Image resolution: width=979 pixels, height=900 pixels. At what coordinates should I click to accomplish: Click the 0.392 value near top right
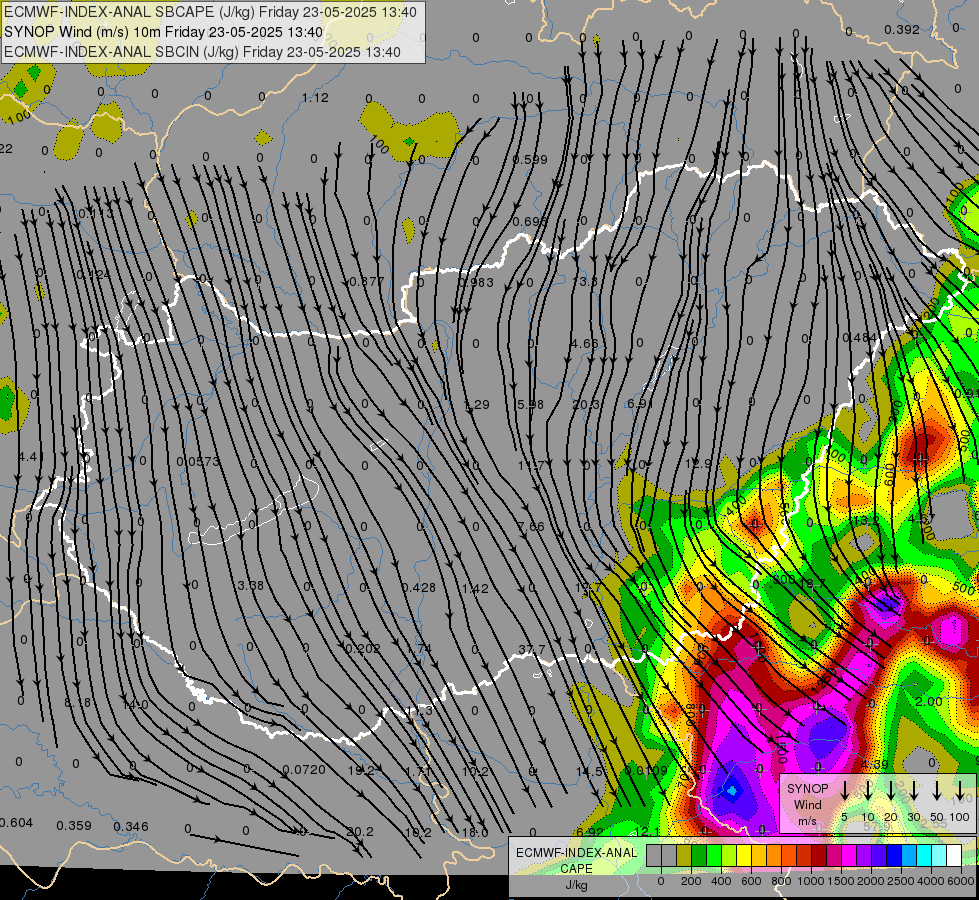[902, 29]
